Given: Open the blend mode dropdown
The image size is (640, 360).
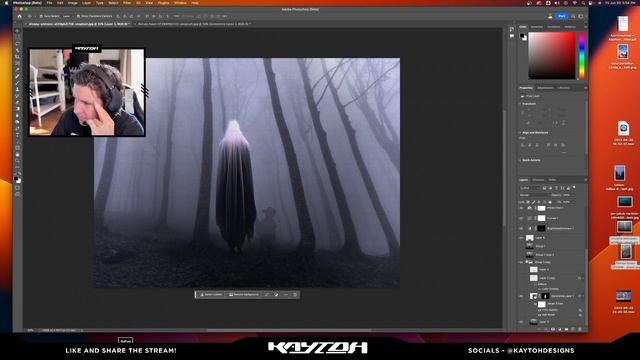Looking at the screenshot, I should click(534, 195).
